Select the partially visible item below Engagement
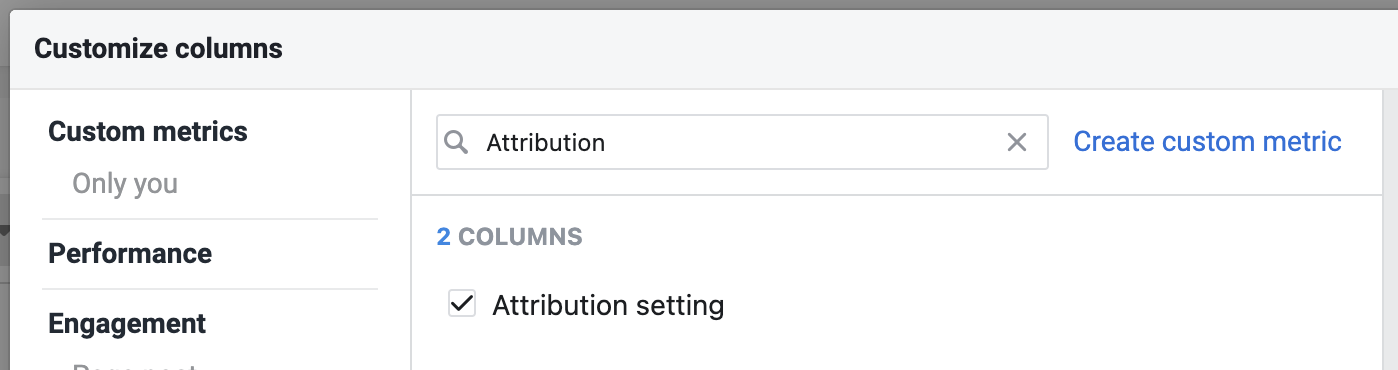Screen dimensions: 1398x370 tap(134, 365)
